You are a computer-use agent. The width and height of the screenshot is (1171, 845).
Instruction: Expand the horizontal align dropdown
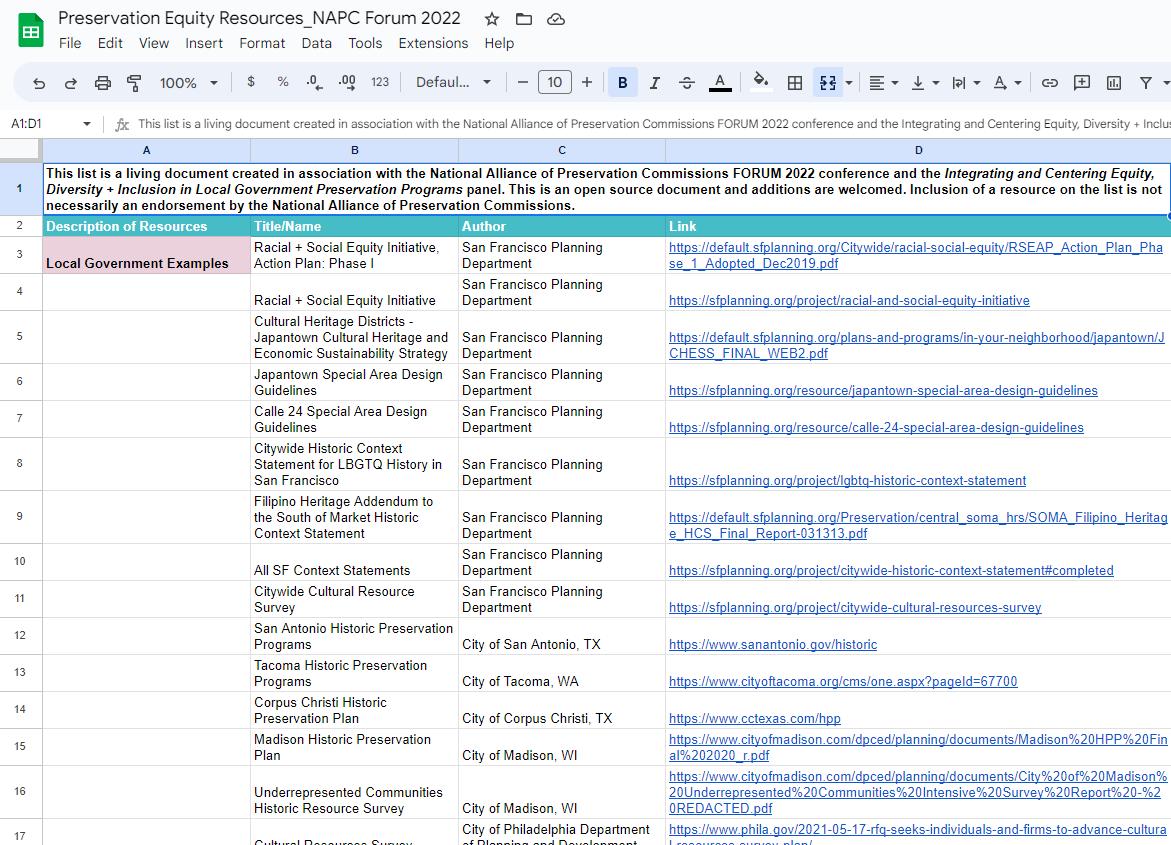click(x=883, y=83)
